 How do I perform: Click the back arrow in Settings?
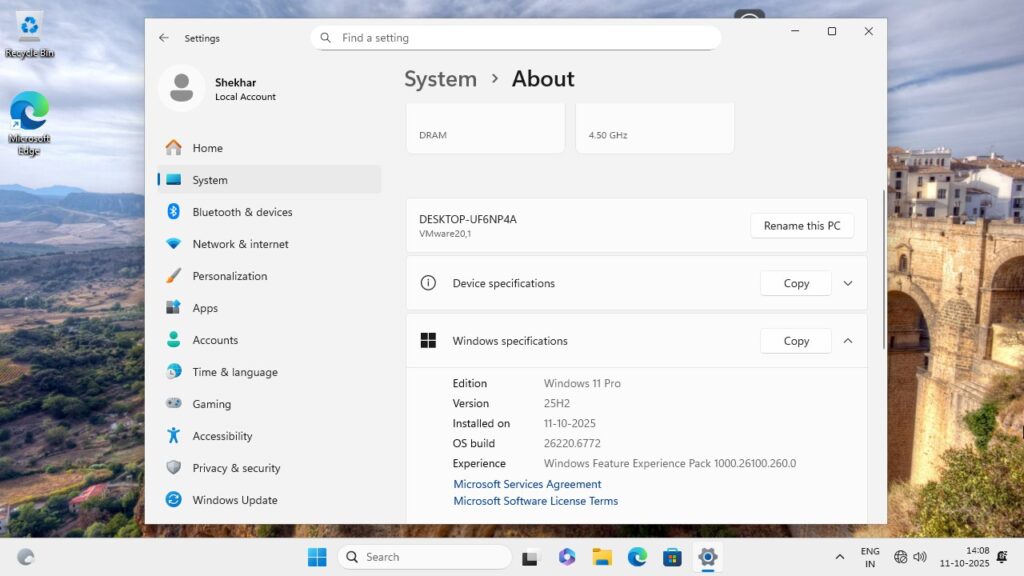coord(164,38)
